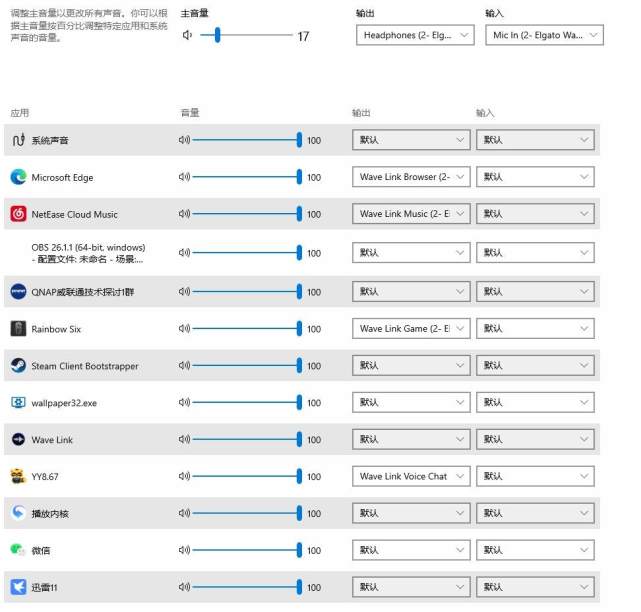Mute the 系统声音 speaker icon

[184, 140]
